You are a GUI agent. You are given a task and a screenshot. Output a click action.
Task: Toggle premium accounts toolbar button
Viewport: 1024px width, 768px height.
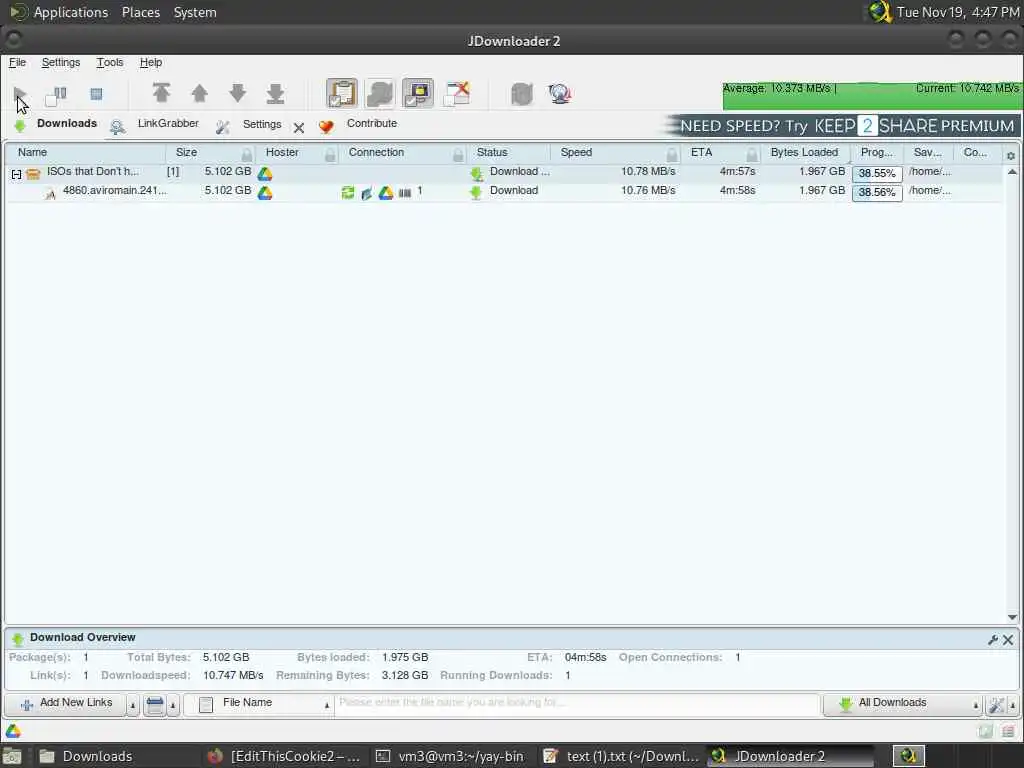417,93
